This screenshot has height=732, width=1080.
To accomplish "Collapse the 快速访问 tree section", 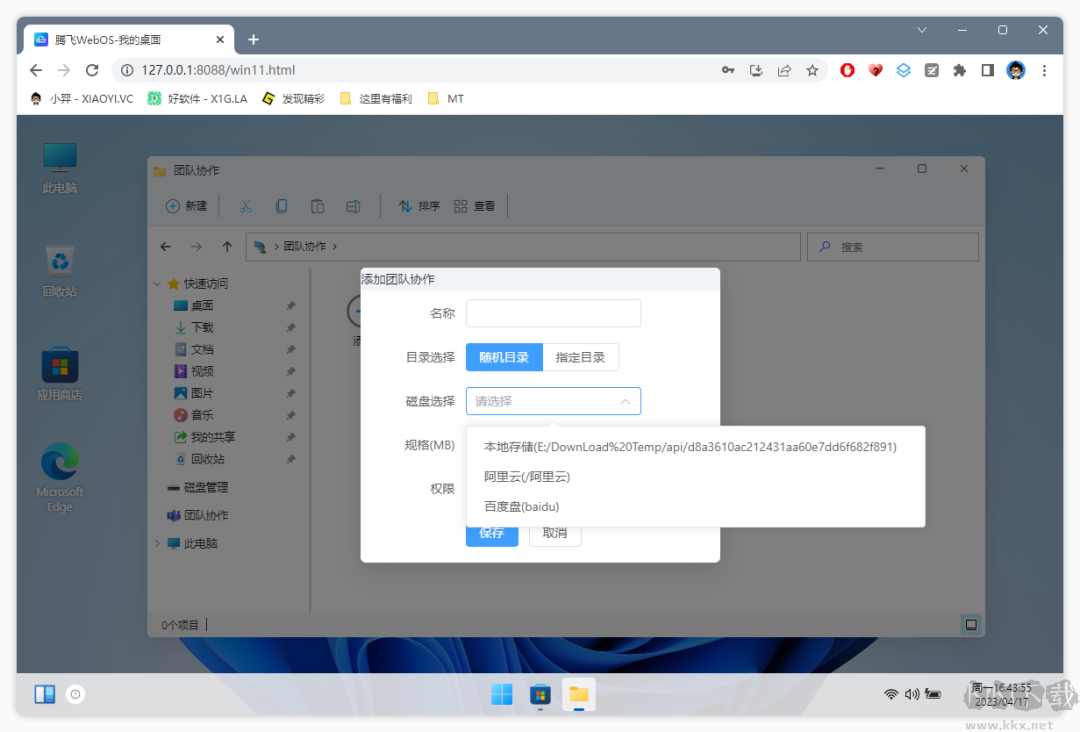I will [x=157, y=284].
